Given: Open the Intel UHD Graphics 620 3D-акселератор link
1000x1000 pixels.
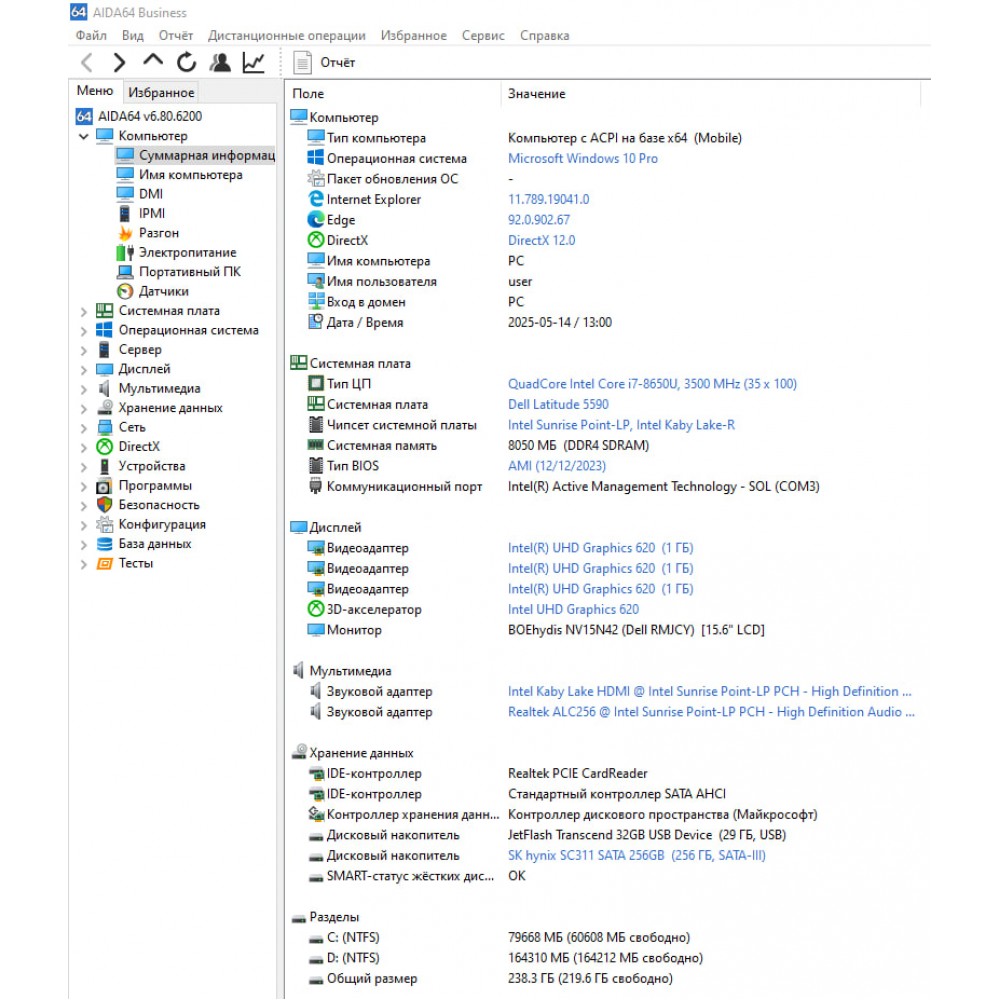Looking at the screenshot, I should click(573, 610).
